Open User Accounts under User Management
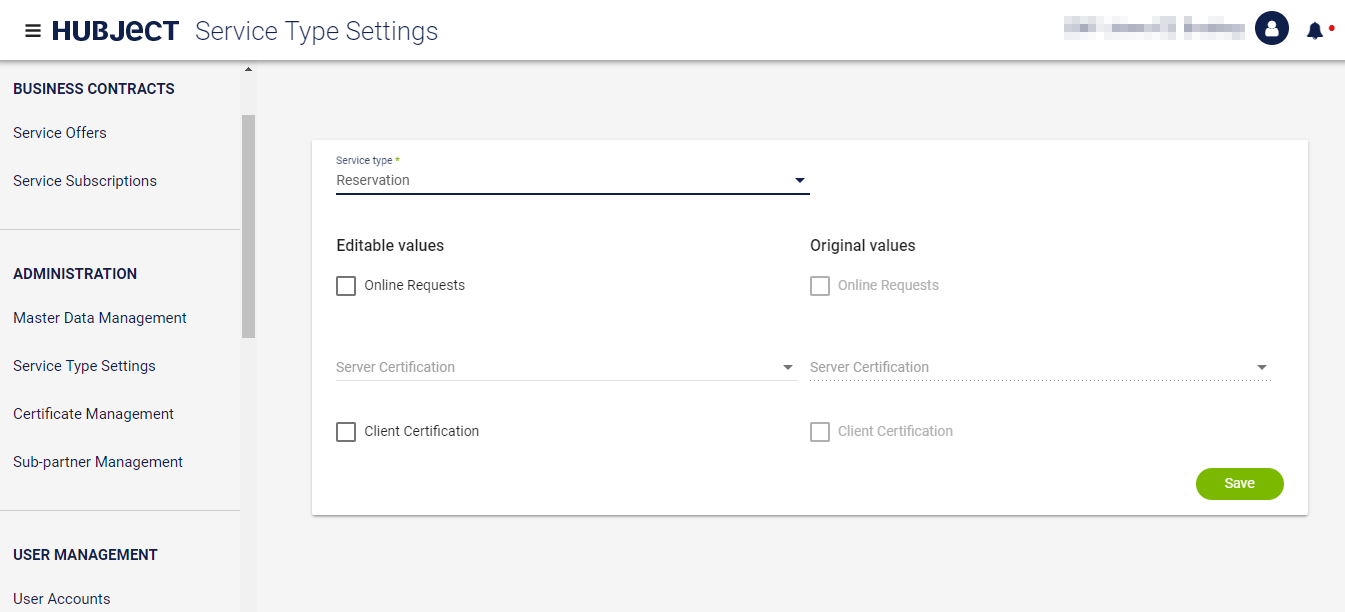Screen dimensions: 1345x612 pos(62,598)
